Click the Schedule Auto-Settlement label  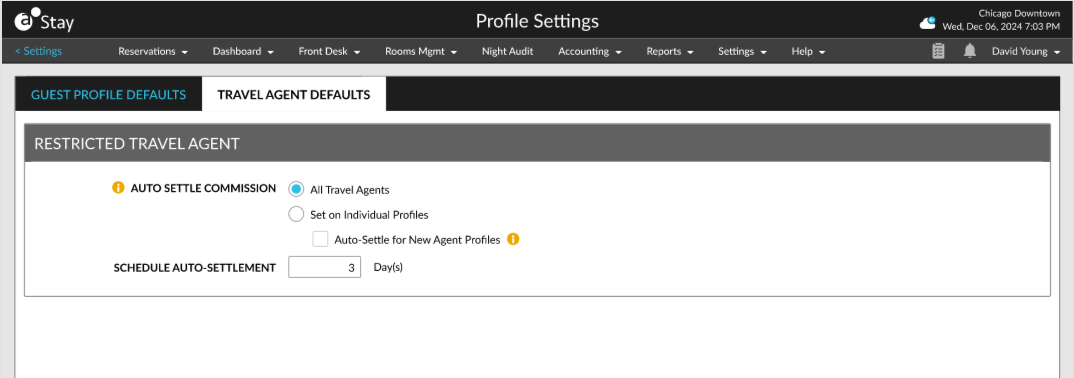point(195,267)
